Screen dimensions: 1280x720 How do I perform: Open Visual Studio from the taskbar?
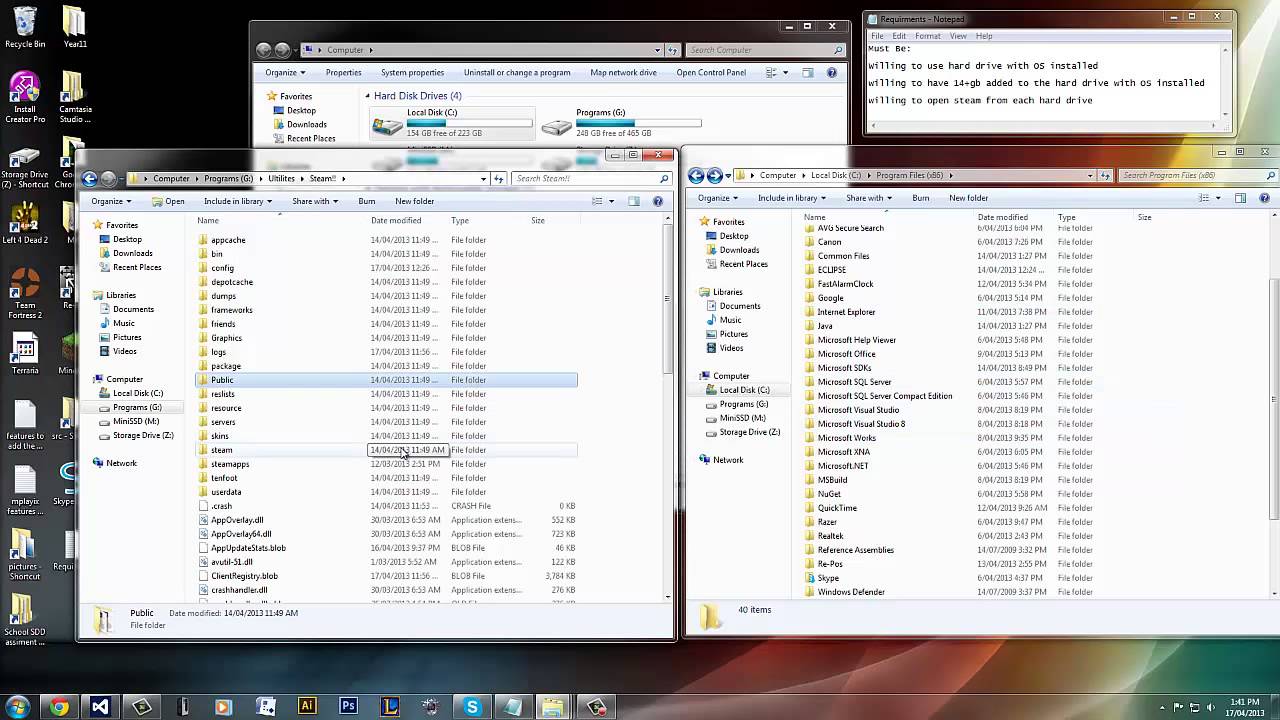click(100, 707)
